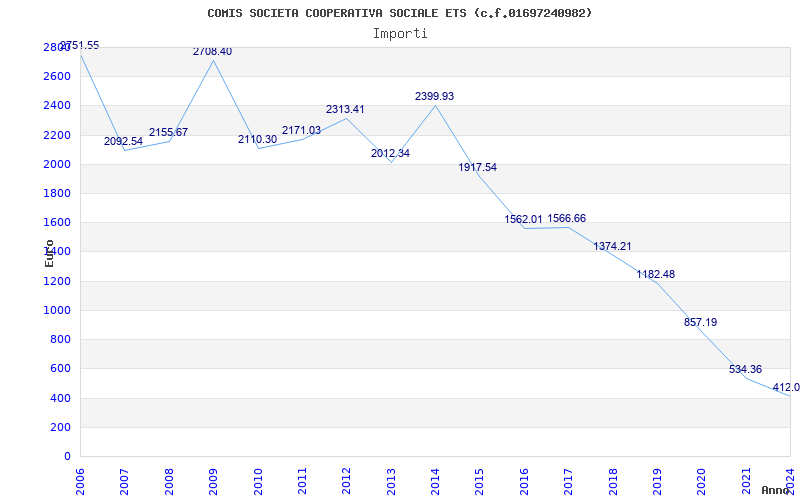Click the 2006 x-axis year label

click(x=80, y=482)
